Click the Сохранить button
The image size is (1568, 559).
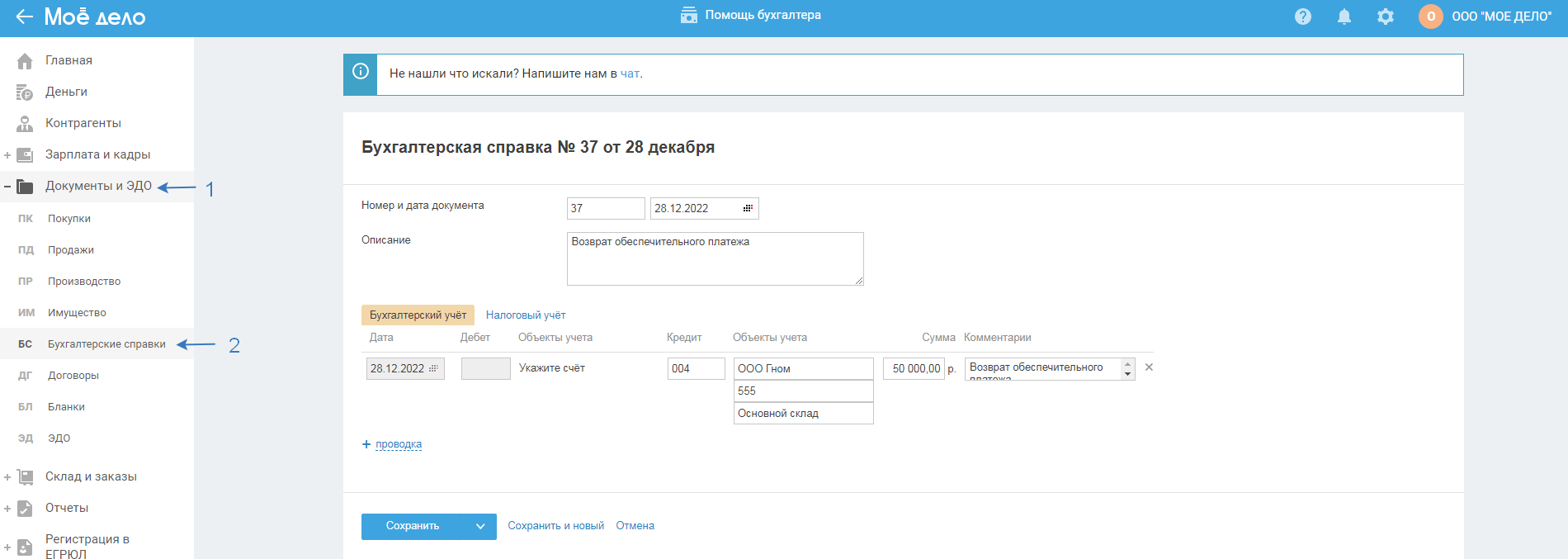(x=413, y=526)
